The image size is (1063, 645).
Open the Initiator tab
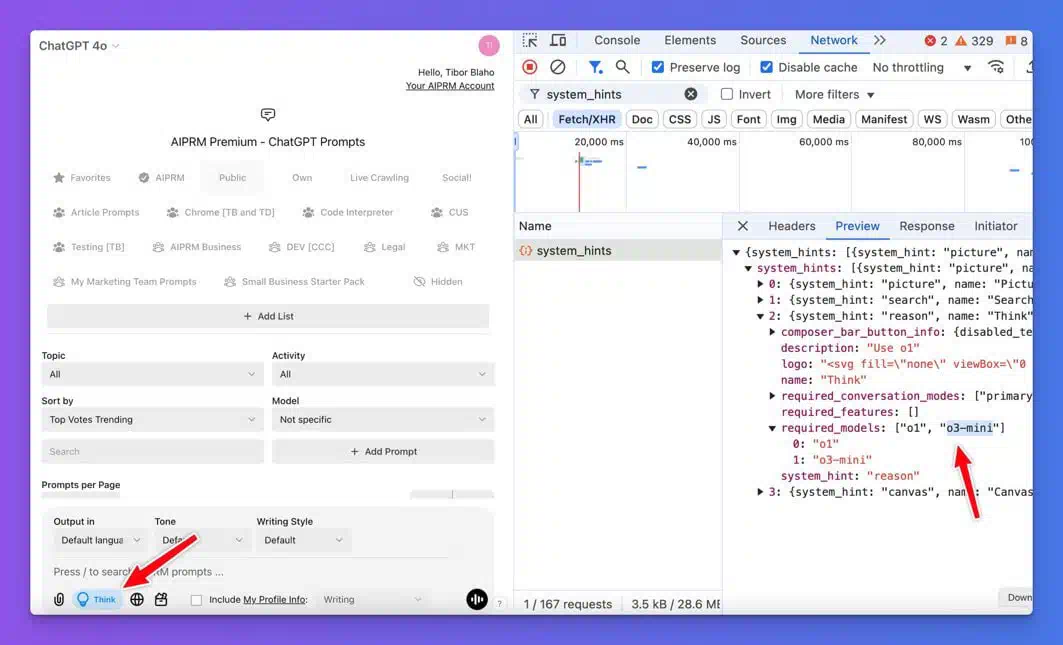click(x=996, y=226)
